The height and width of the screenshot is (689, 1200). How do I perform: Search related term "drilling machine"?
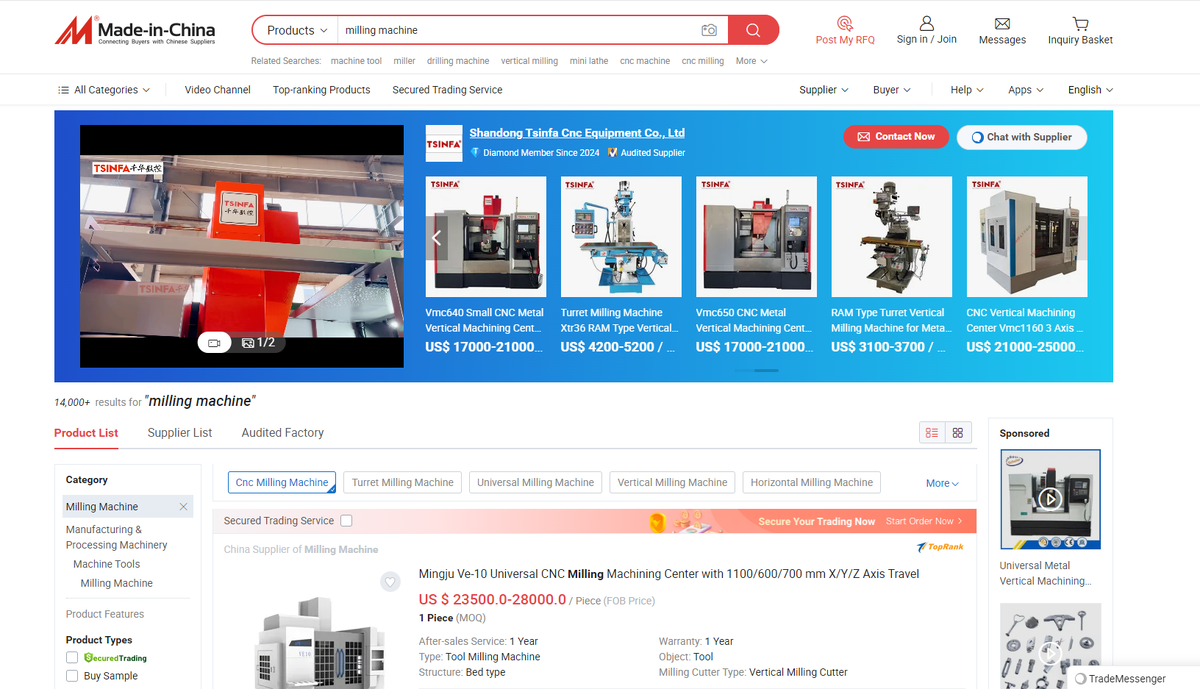[x=458, y=61]
